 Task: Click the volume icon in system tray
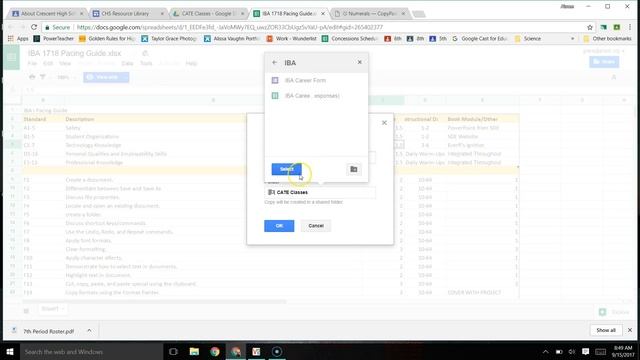point(572,351)
